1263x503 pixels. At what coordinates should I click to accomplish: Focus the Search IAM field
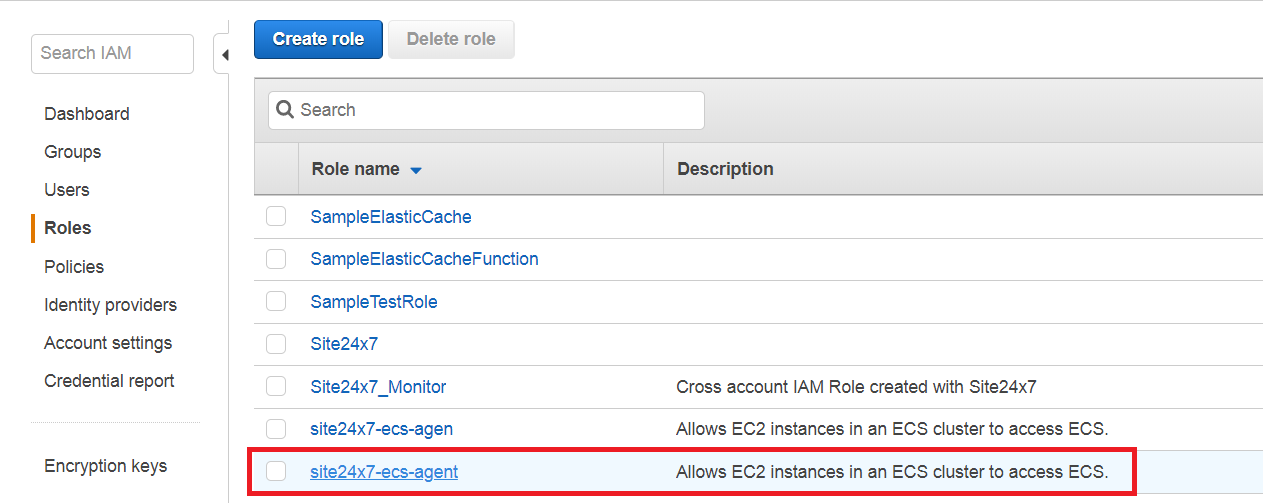(x=112, y=53)
